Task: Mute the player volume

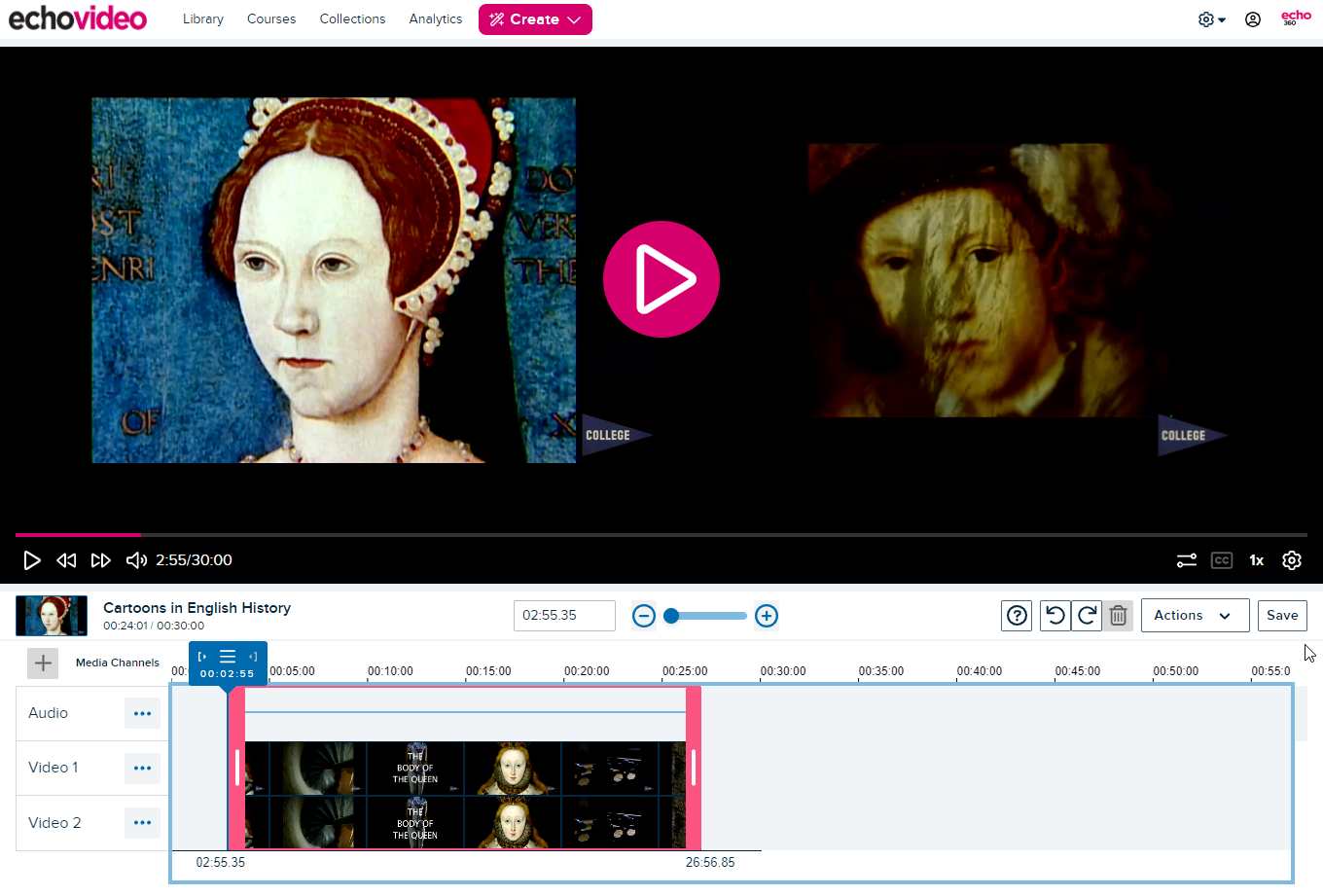Action: [x=136, y=560]
